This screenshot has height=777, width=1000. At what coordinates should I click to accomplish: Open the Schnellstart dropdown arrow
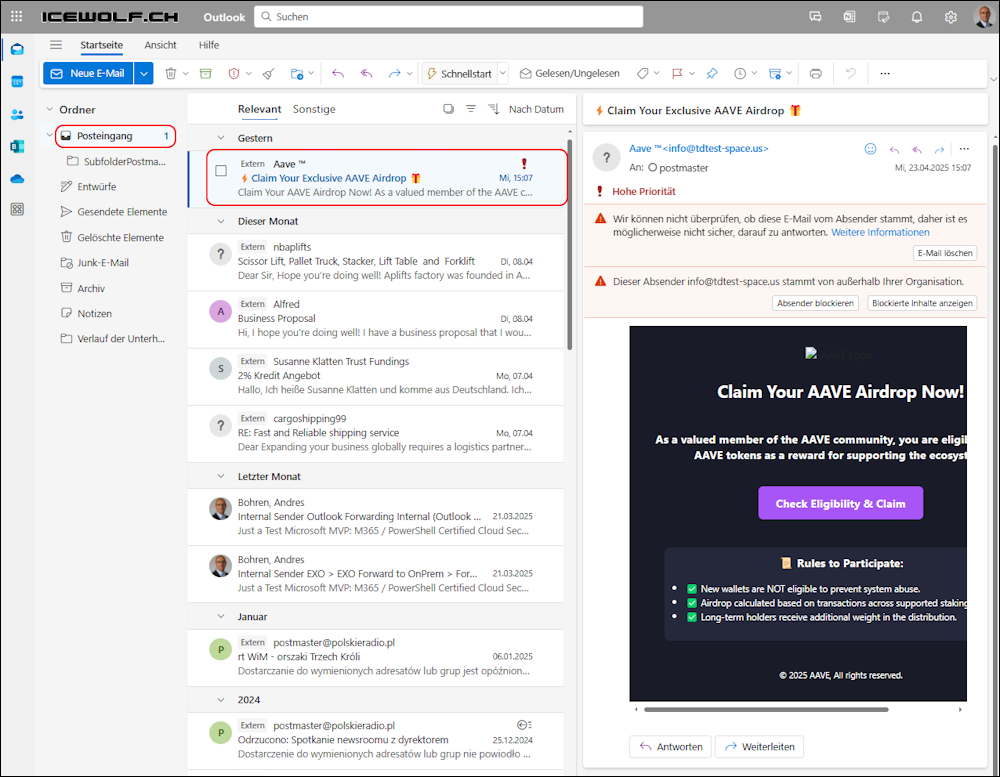pyautogui.click(x=503, y=73)
